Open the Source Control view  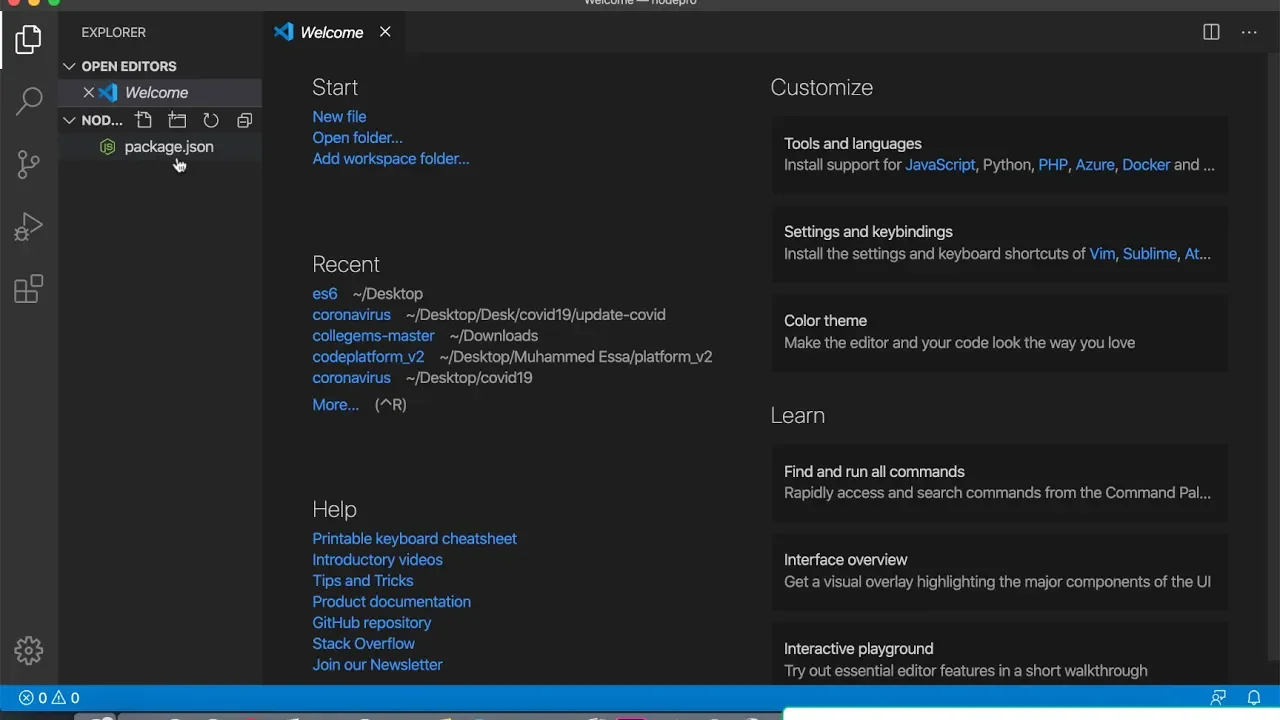point(28,164)
